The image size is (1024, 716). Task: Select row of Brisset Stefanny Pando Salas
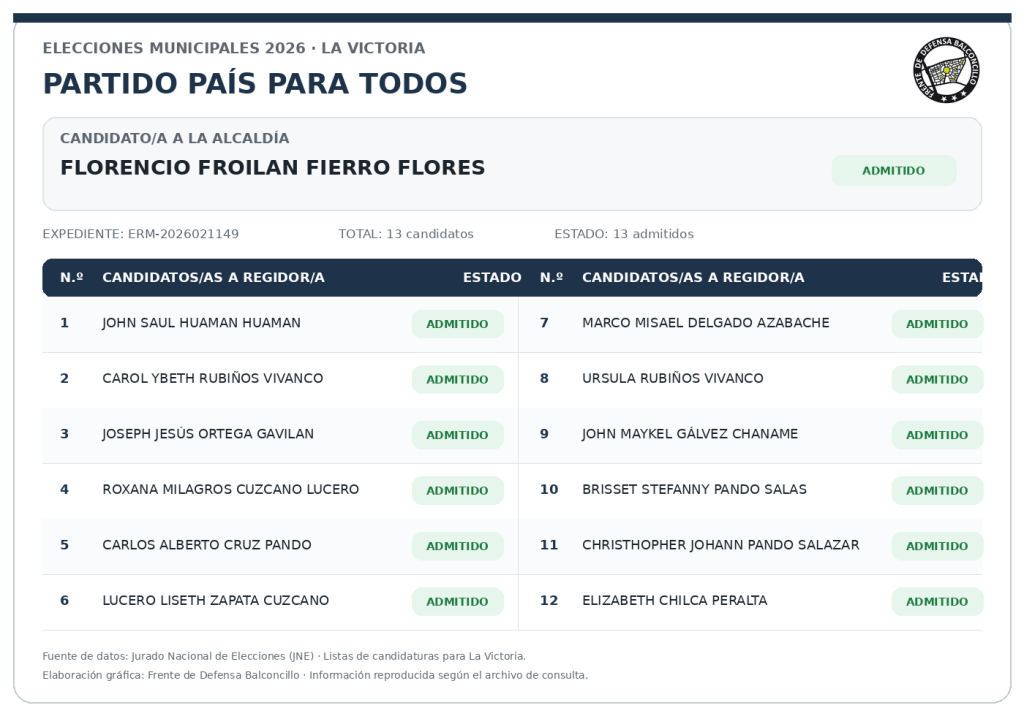pos(750,491)
